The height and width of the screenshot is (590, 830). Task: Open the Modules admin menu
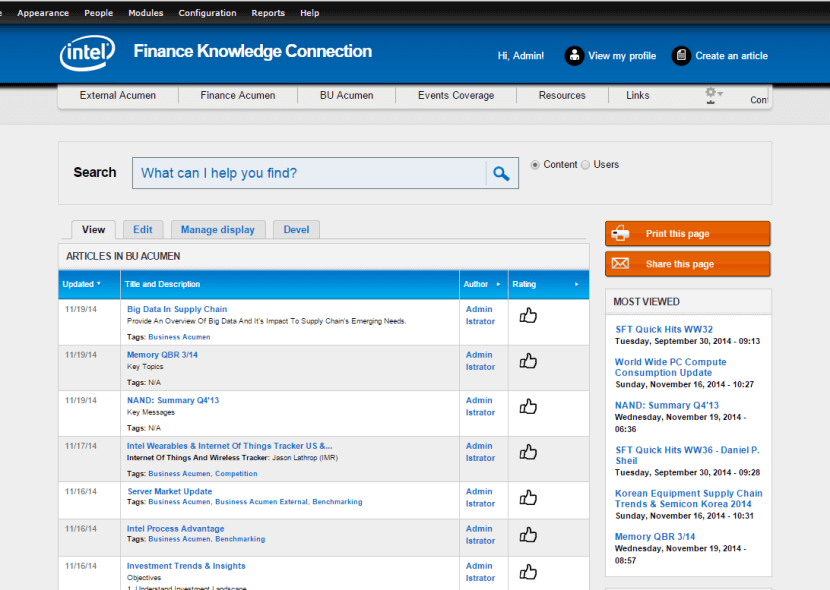[146, 13]
